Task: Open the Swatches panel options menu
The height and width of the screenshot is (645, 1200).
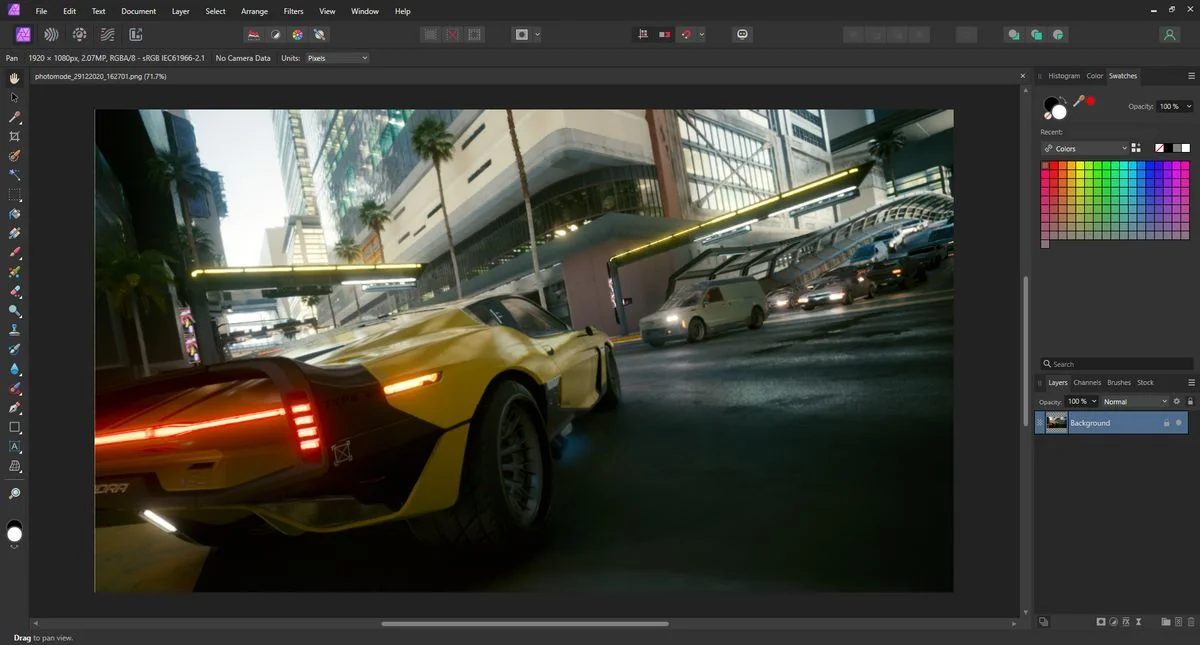Action: pyautogui.click(x=1191, y=76)
